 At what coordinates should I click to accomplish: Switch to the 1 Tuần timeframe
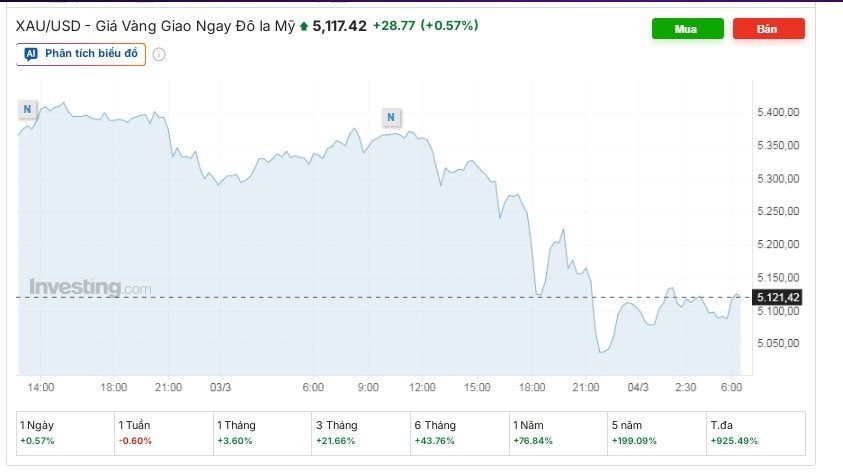tap(163, 432)
